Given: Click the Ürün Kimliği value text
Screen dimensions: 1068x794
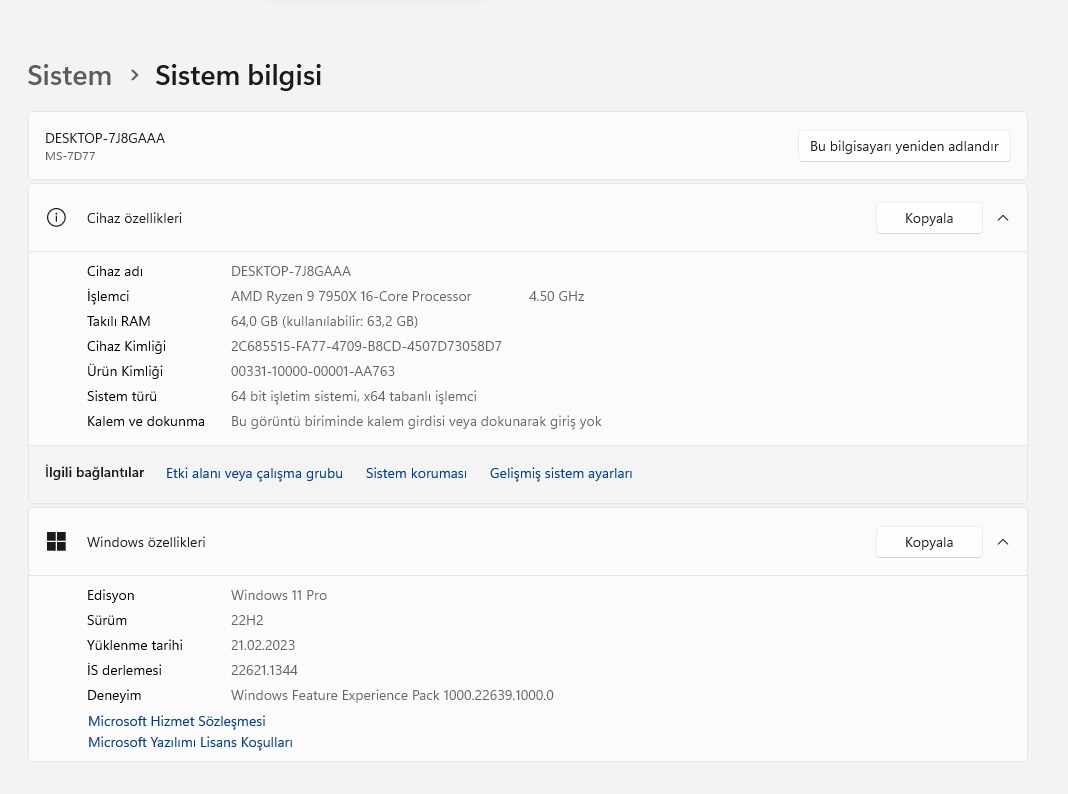Looking at the screenshot, I should (x=312, y=372).
